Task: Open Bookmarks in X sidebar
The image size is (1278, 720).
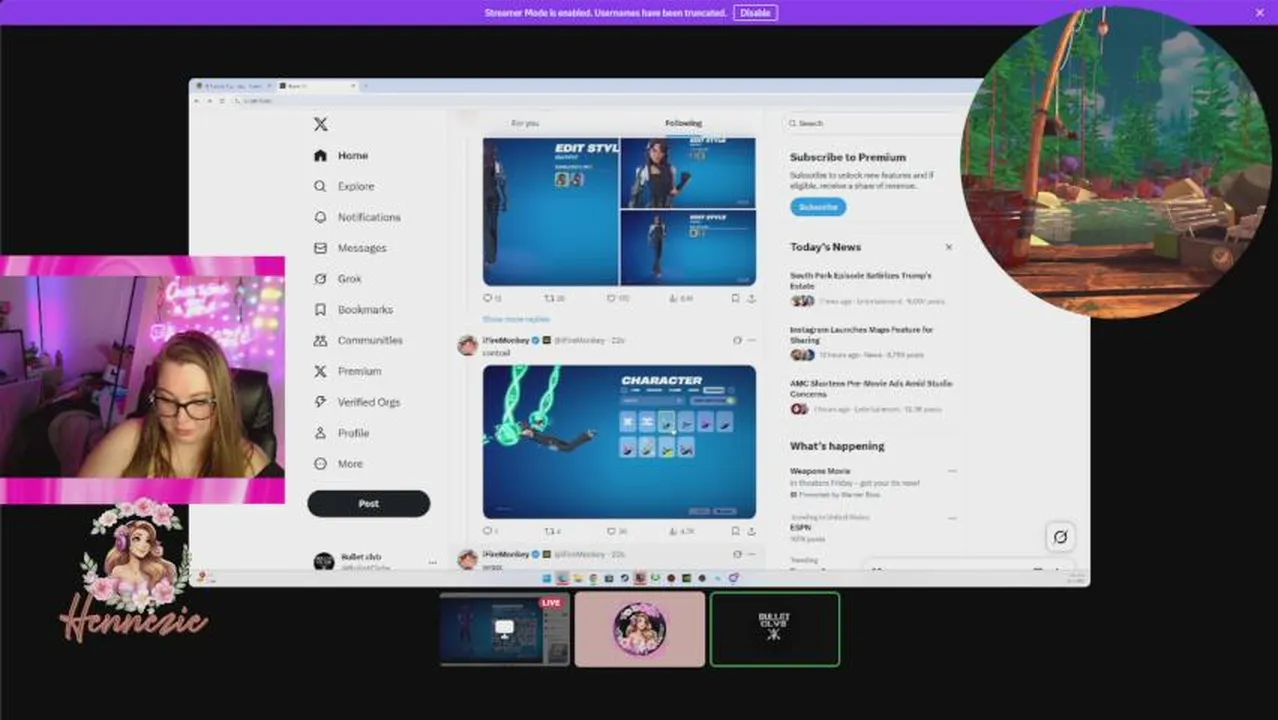Action: [353, 310]
